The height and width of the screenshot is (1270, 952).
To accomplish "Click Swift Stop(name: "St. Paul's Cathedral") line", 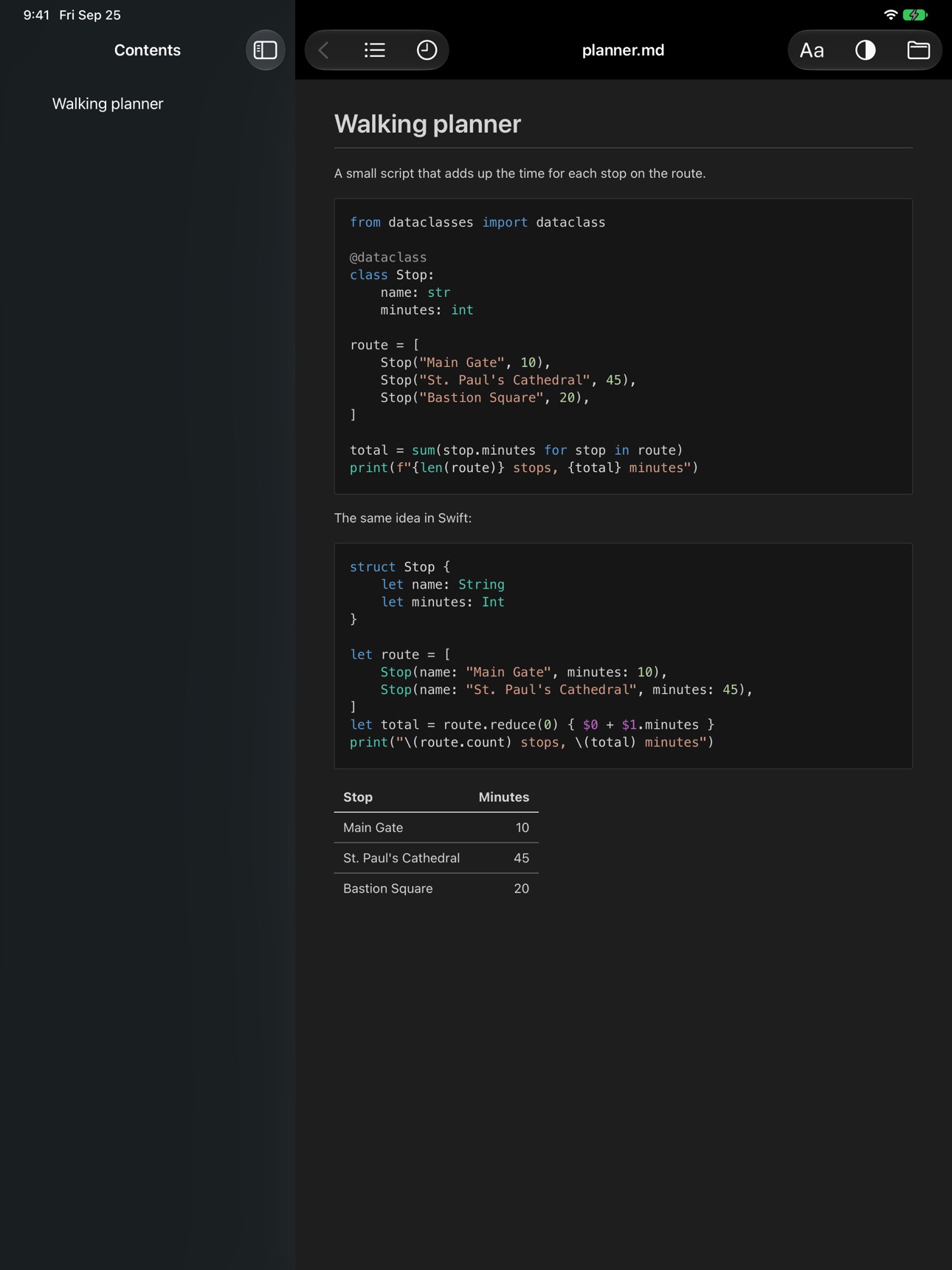I will (x=567, y=690).
